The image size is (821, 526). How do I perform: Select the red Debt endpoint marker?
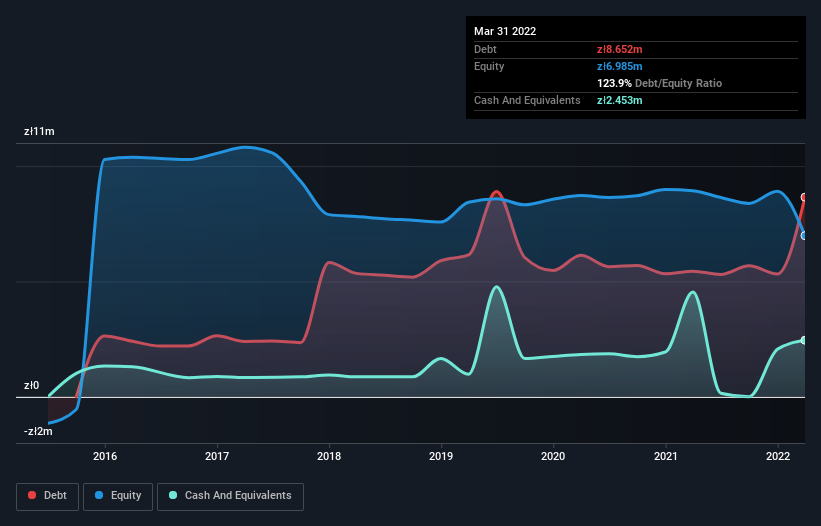tap(804, 197)
